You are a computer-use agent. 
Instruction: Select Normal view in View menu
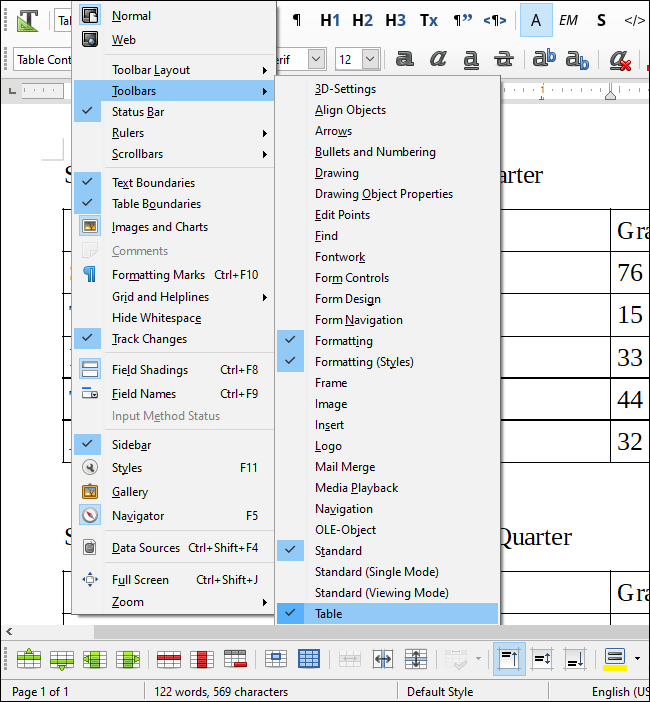click(174, 16)
